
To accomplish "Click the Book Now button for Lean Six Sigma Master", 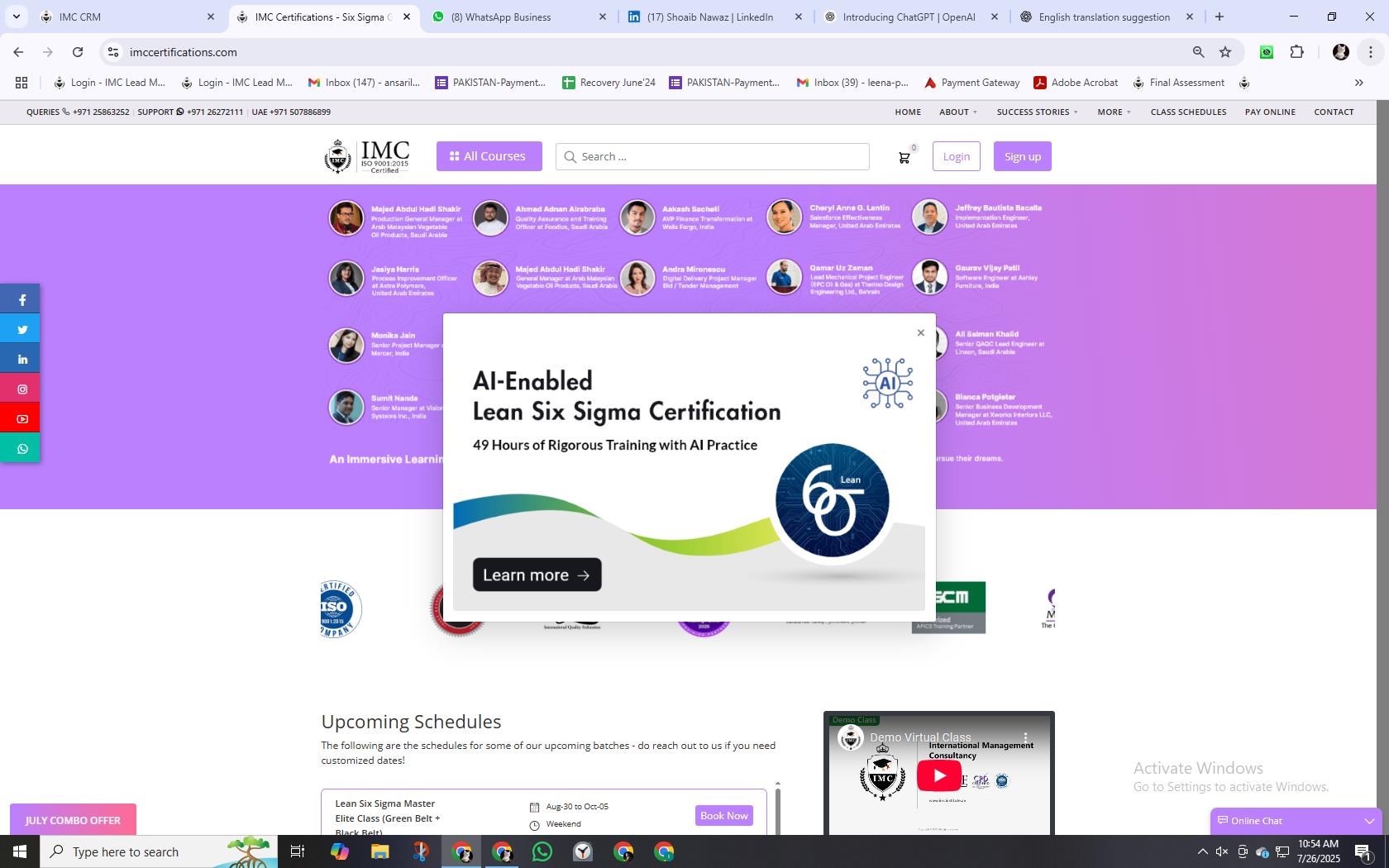I will click(x=723, y=816).
